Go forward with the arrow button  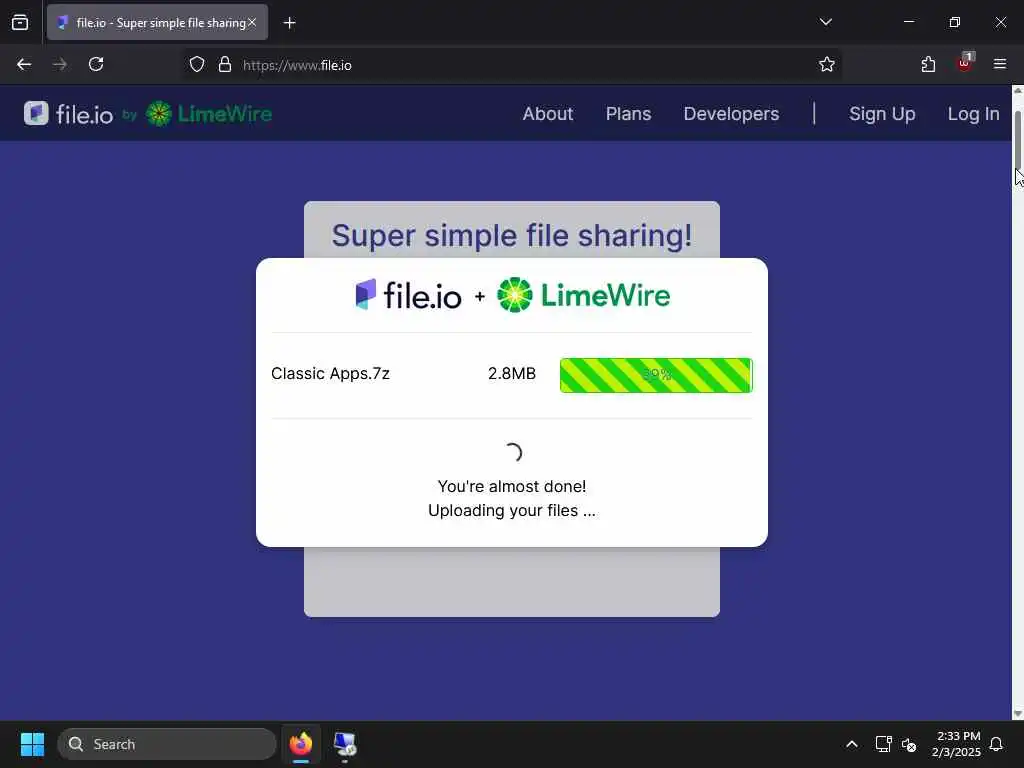60,65
